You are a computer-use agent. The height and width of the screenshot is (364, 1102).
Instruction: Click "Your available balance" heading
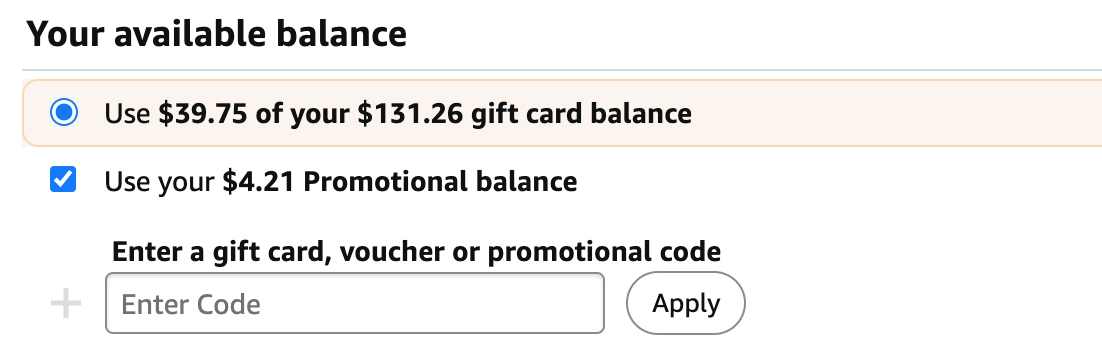[x=216, y=34]
